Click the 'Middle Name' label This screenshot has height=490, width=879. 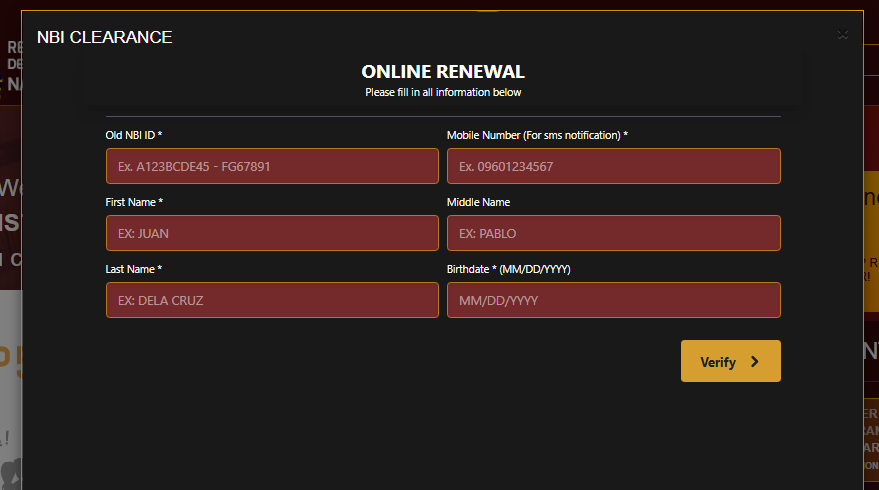pyautogui.click(x=478, y=202)
